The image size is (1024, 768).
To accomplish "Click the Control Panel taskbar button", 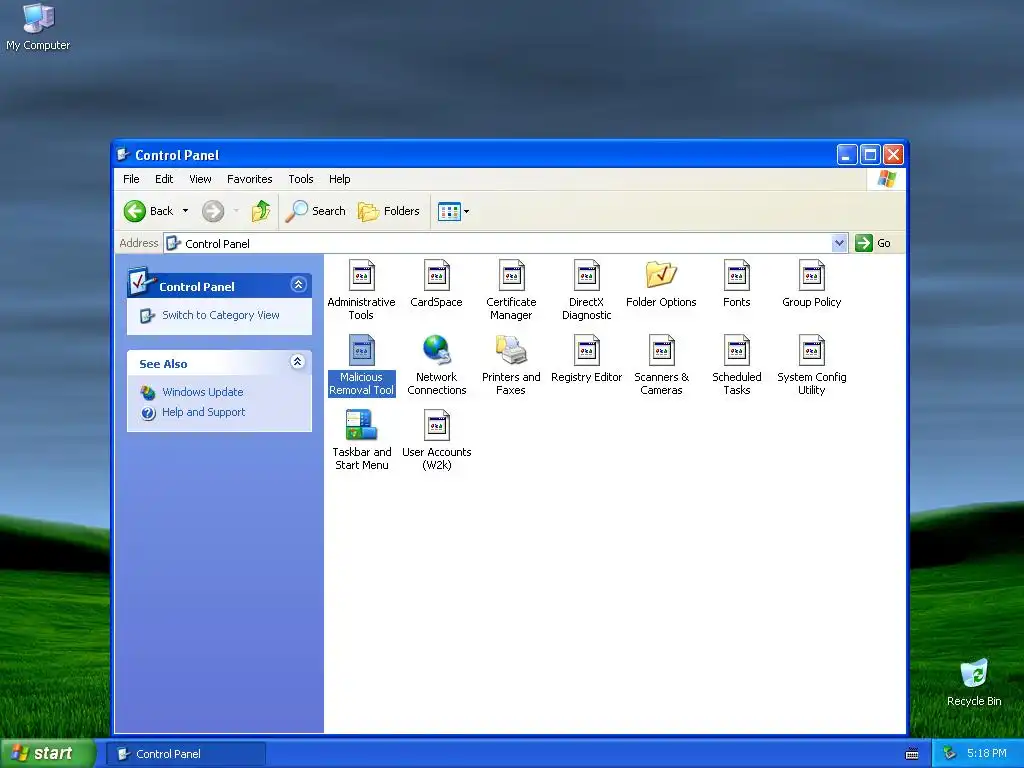I will tap(187, 754).
